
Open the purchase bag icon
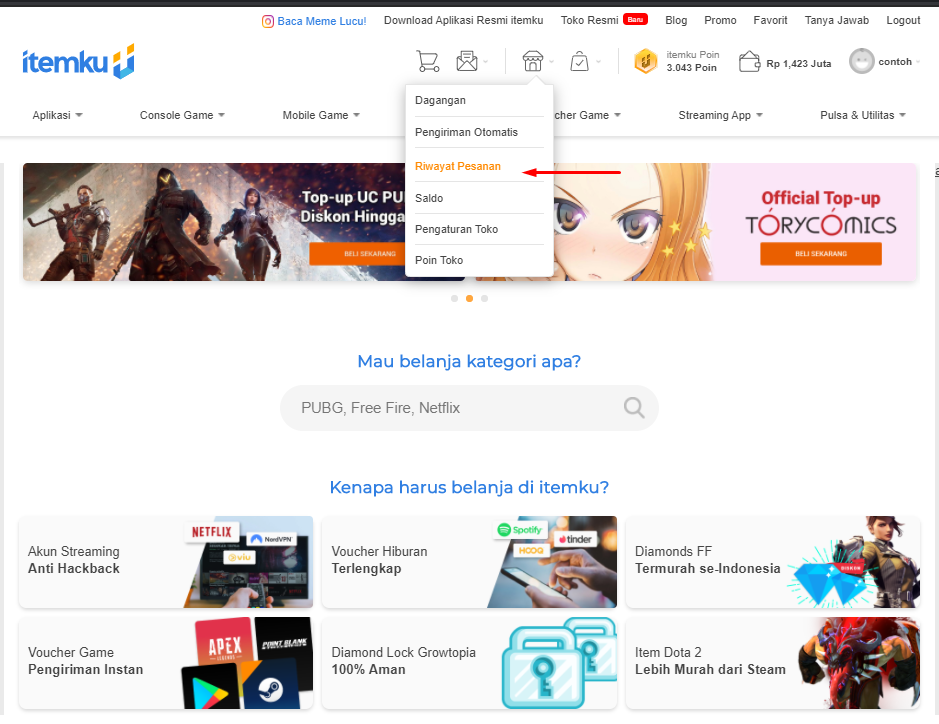(x=580, y=62)
